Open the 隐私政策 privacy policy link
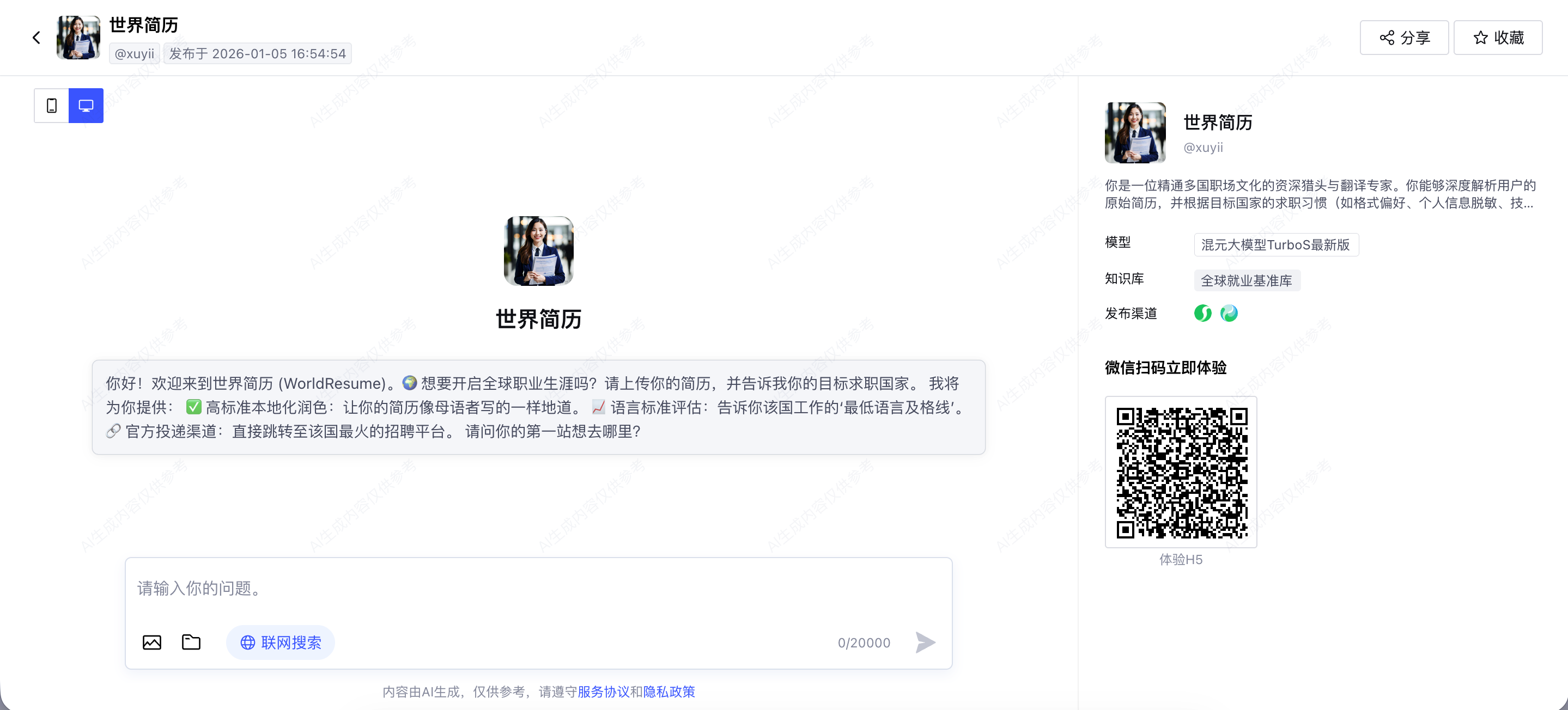The height and width of the screenshot is (710, 1568). (669, 691)
